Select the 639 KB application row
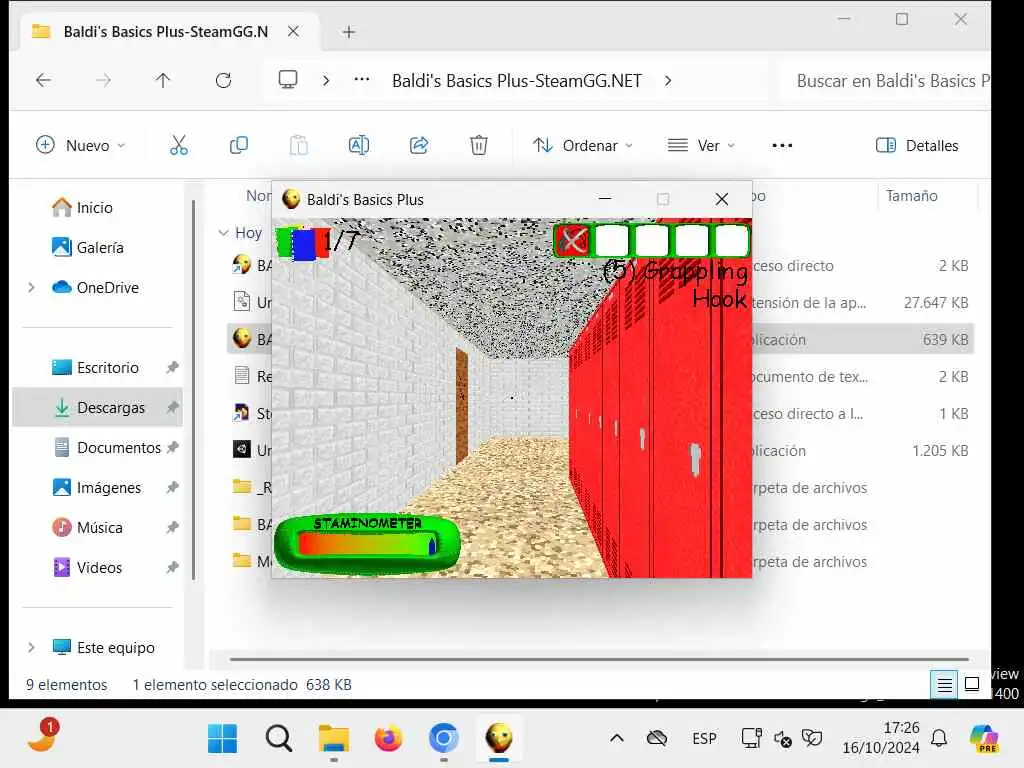Screen dimensions: 1024x768 600,339
